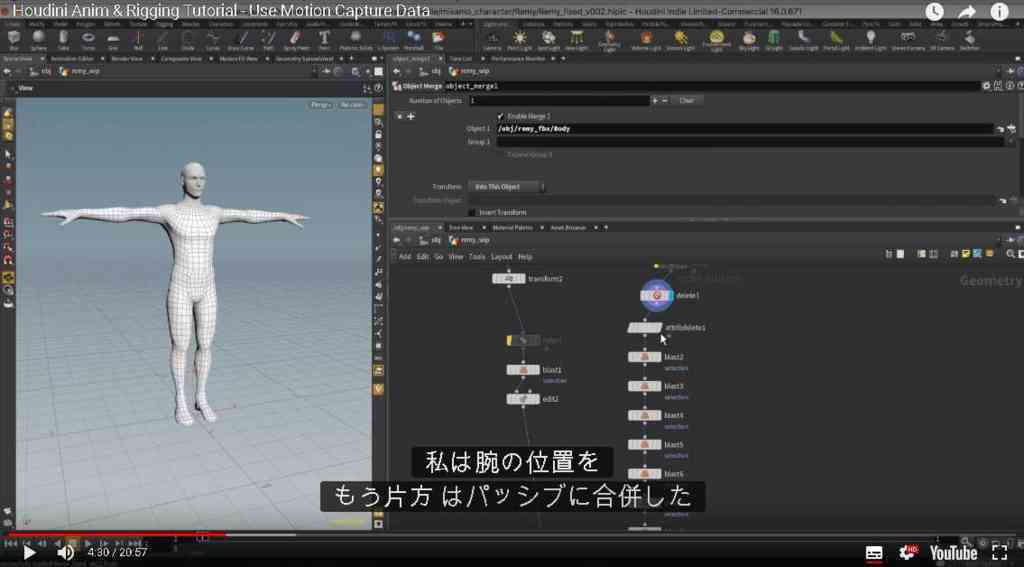
Task: Click the Clear button
Action: click(686, 101)
